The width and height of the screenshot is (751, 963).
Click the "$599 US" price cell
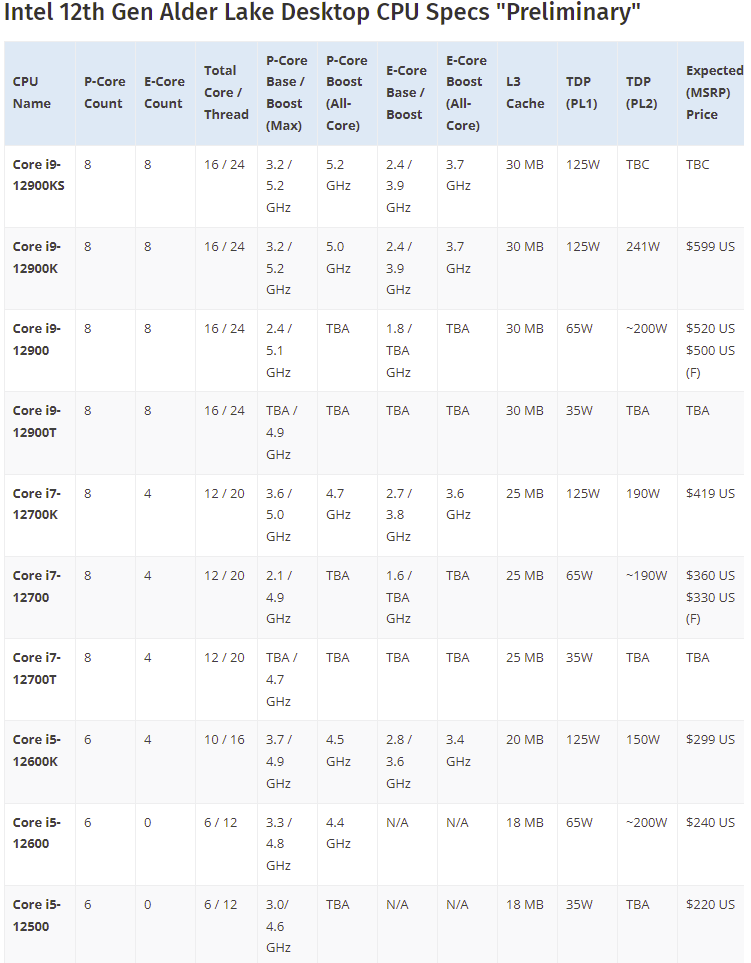(x=710, y=246)
